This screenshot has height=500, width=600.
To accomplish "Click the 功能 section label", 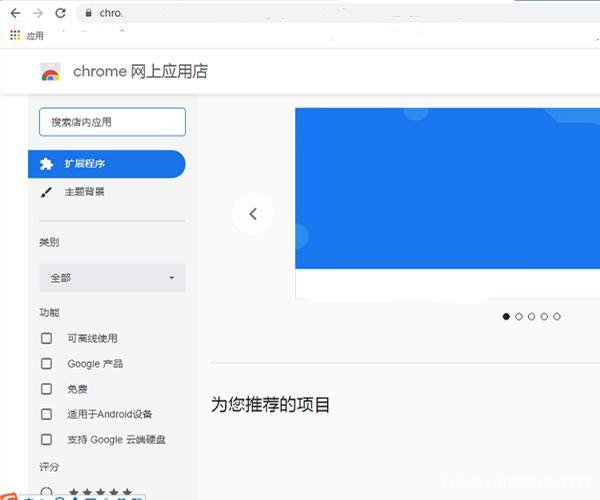I will (49, 313).
